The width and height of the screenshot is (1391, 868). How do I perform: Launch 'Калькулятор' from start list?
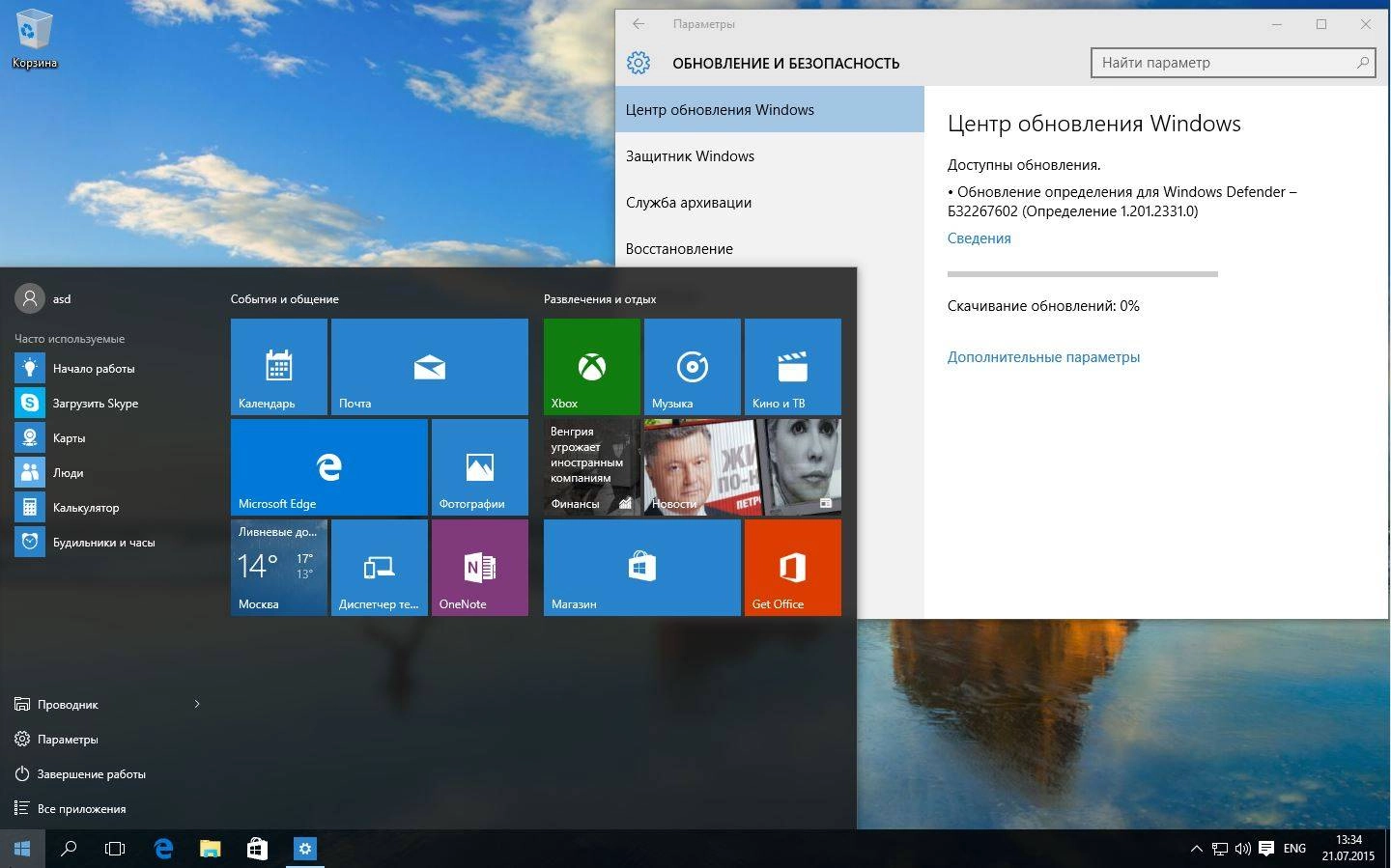[x=109, y=508]
